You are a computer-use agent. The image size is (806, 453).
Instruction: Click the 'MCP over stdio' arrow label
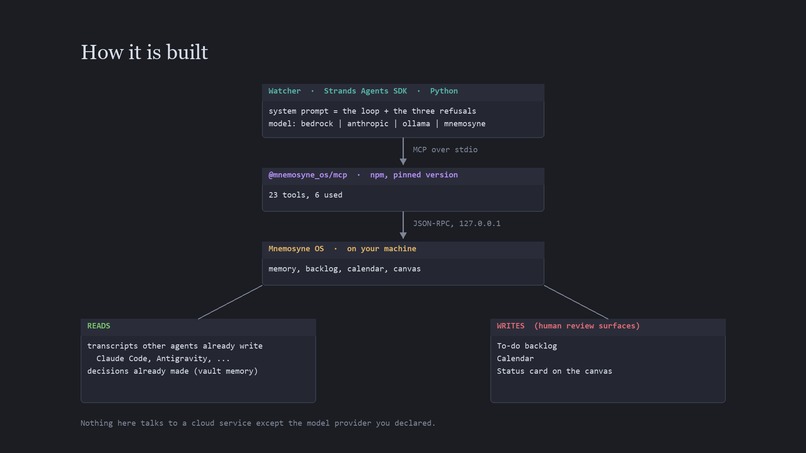(445, 150)
